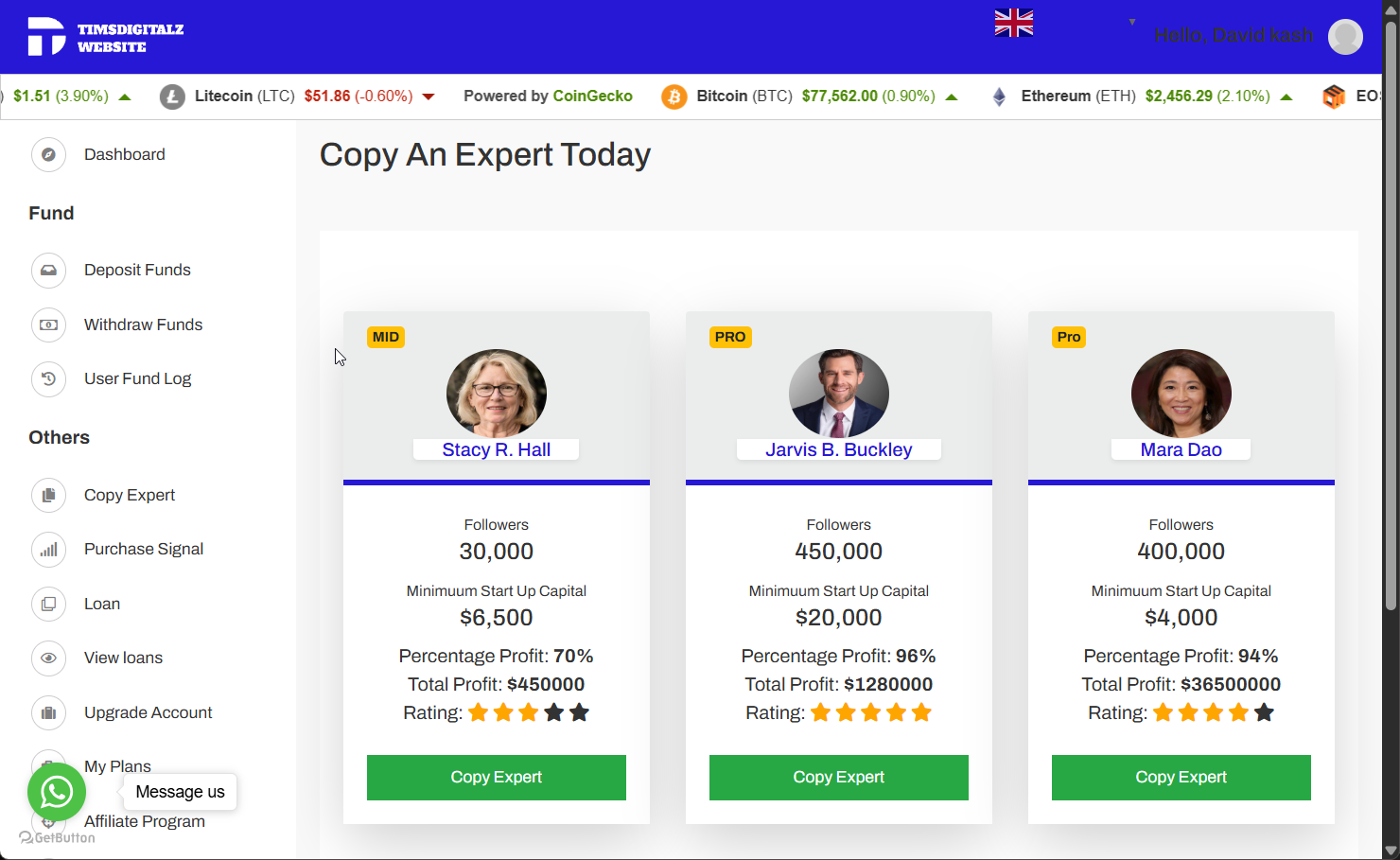Image resolution: width=1400 pixels, height=860 pixels.
Task: Open the User Fund Log history icon
Action: 48,379
